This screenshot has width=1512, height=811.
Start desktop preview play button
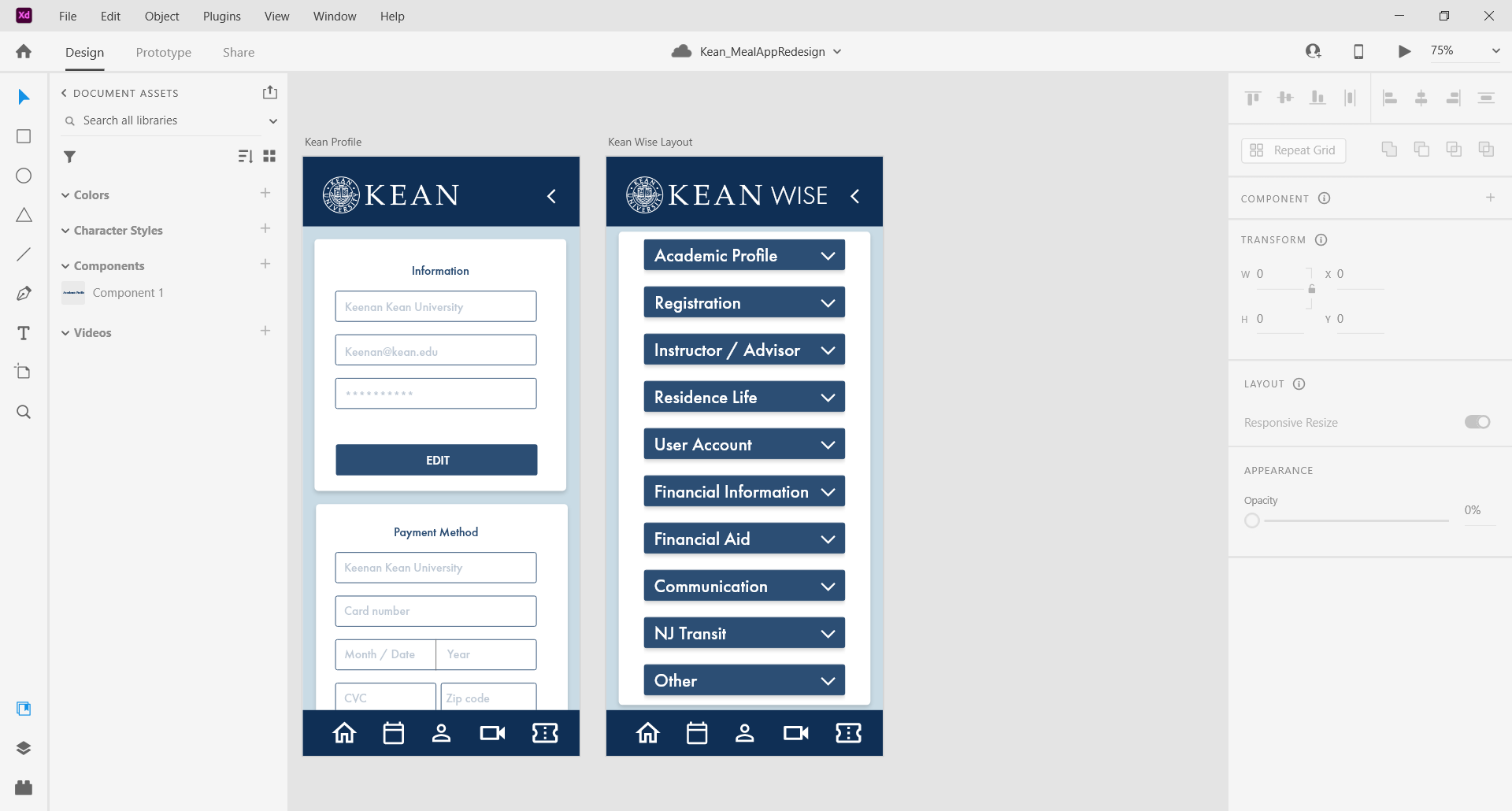(x=1404, y=51)
